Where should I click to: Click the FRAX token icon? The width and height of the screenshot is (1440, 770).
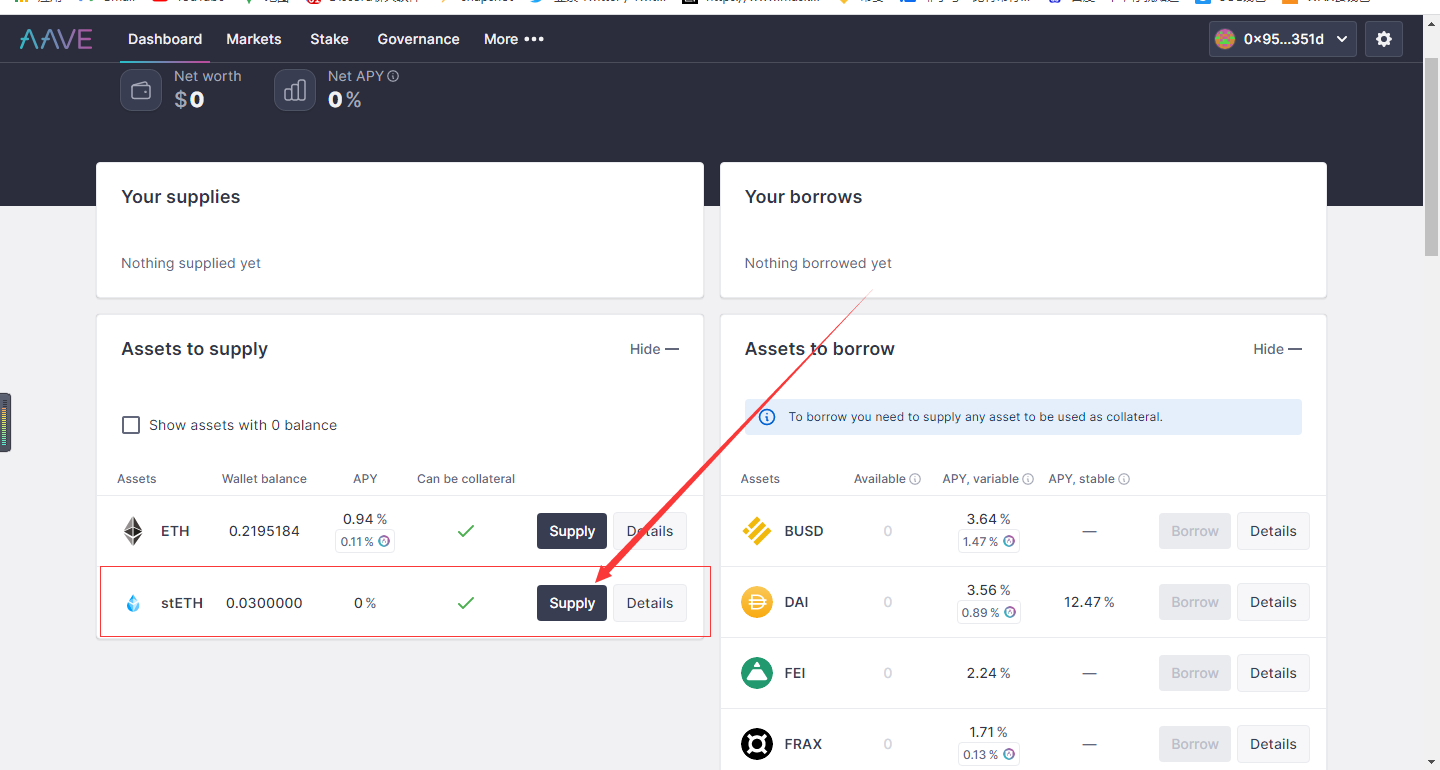tap(757, 744)
